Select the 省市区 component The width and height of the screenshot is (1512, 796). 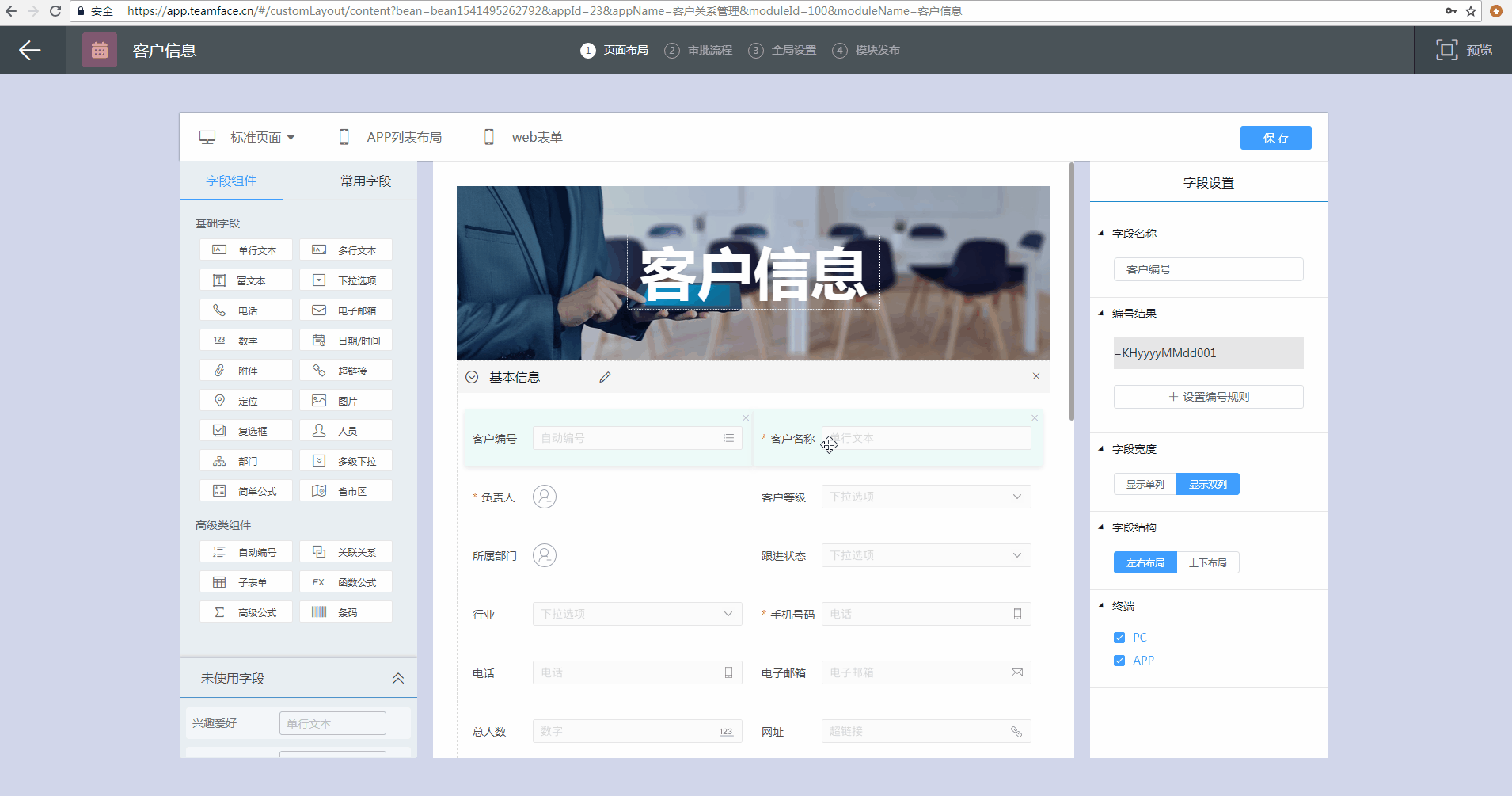pyautogui.click(x=346, y=491)
